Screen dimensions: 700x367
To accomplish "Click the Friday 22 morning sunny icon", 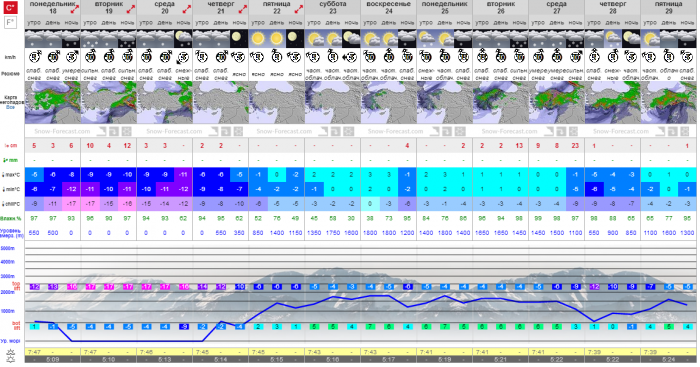I will click(x=258, y=39).
